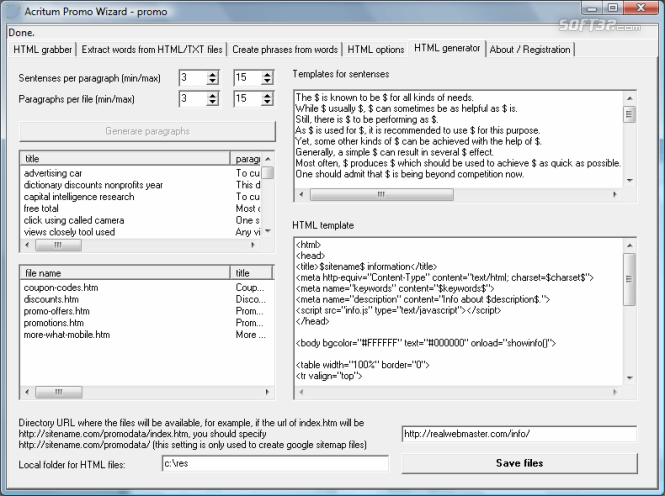665x496 pixels.
Task: Select 'views closely tool used' row
Action: (x=140, y=232)
